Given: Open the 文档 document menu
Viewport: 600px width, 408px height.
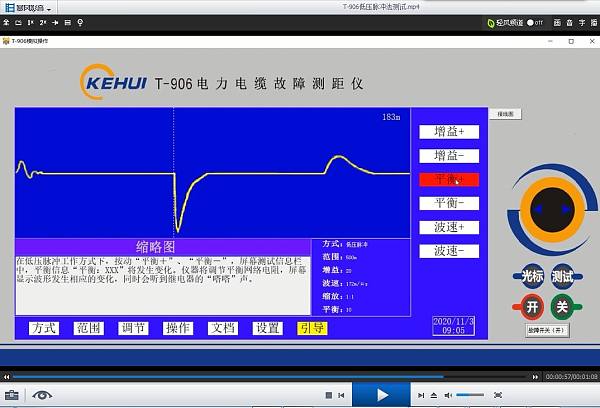Looking at the screenshot, I should tap(223, 328).
